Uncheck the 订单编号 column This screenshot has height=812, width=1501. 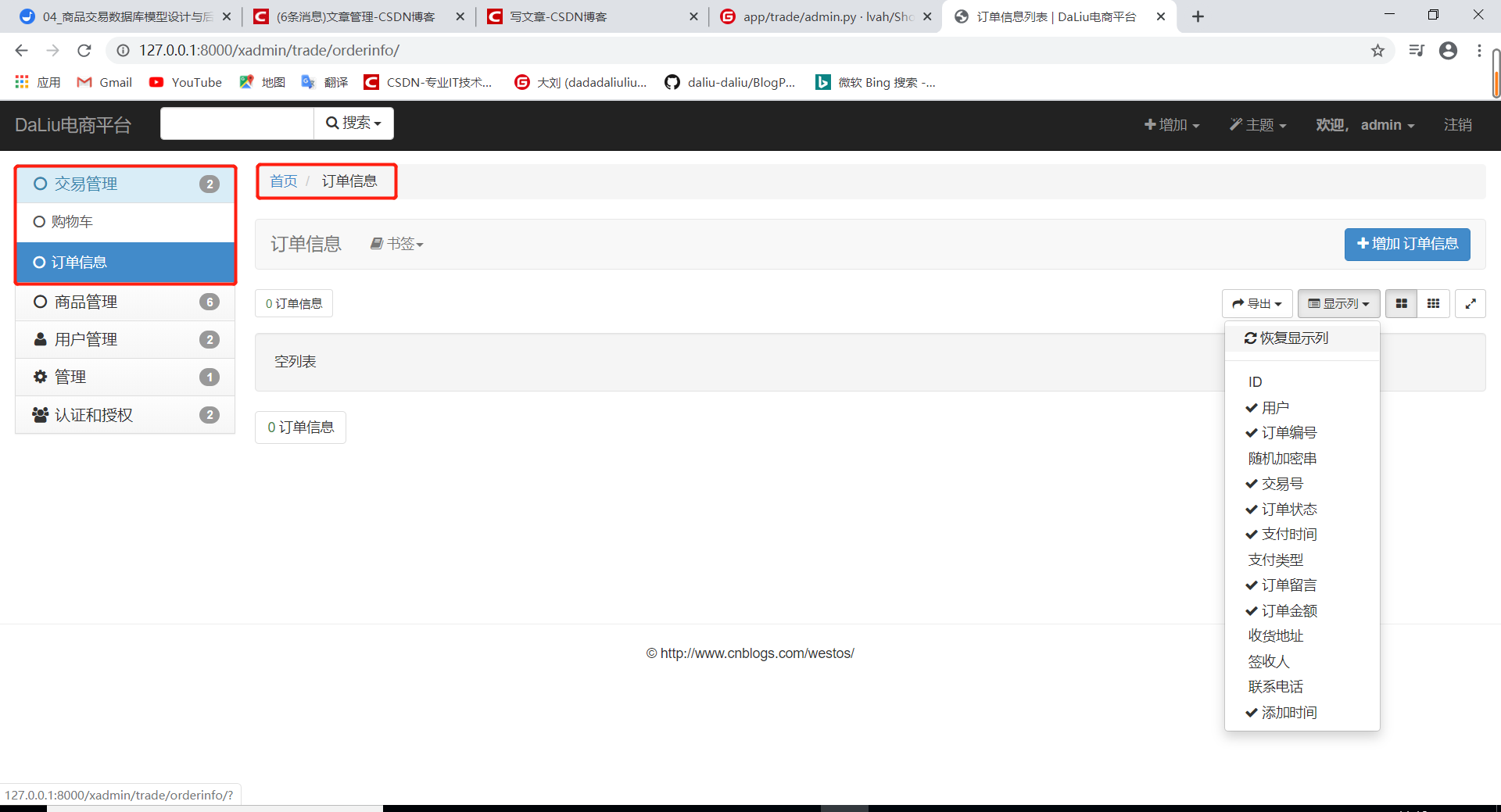(x=1302, y=433)
